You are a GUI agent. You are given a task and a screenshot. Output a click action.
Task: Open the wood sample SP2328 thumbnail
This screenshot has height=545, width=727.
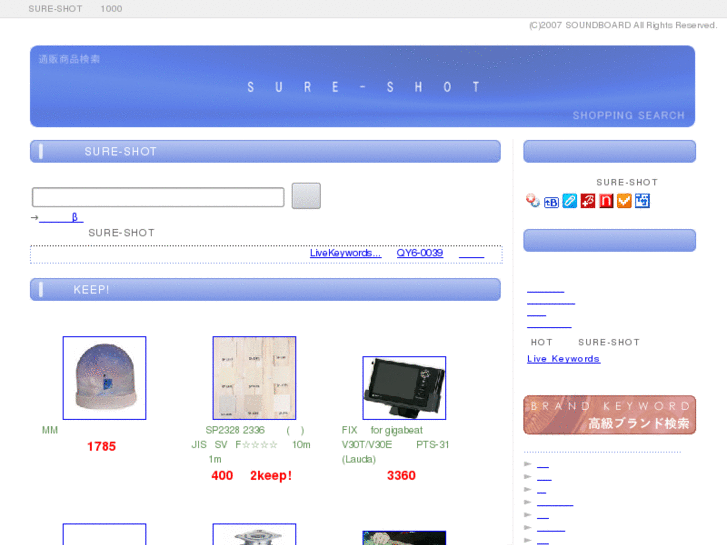pos(254,378)
